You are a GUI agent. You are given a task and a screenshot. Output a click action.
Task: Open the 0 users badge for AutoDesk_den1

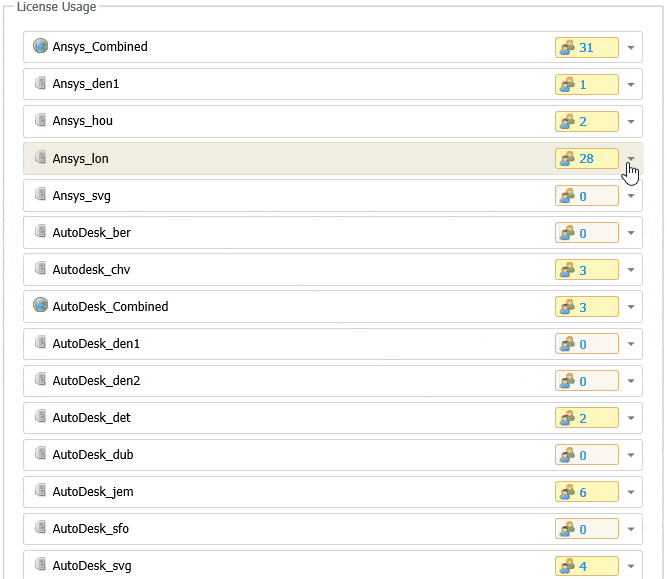[587, 344]
